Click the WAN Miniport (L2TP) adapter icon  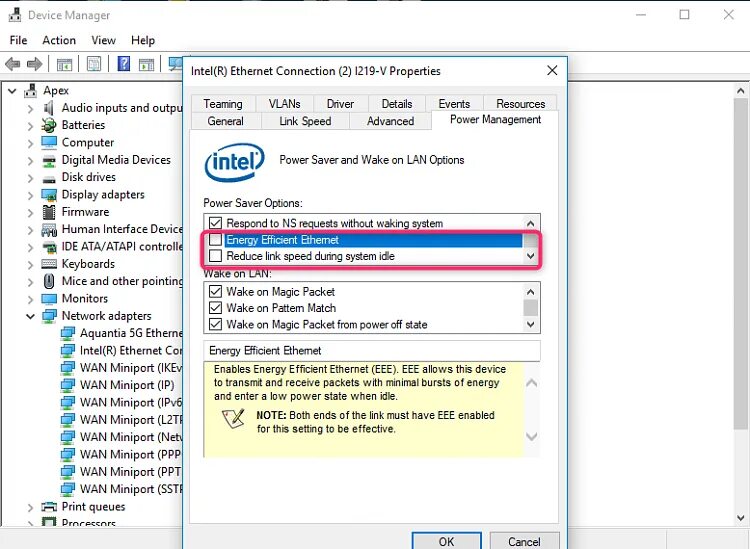pos(67,420)
